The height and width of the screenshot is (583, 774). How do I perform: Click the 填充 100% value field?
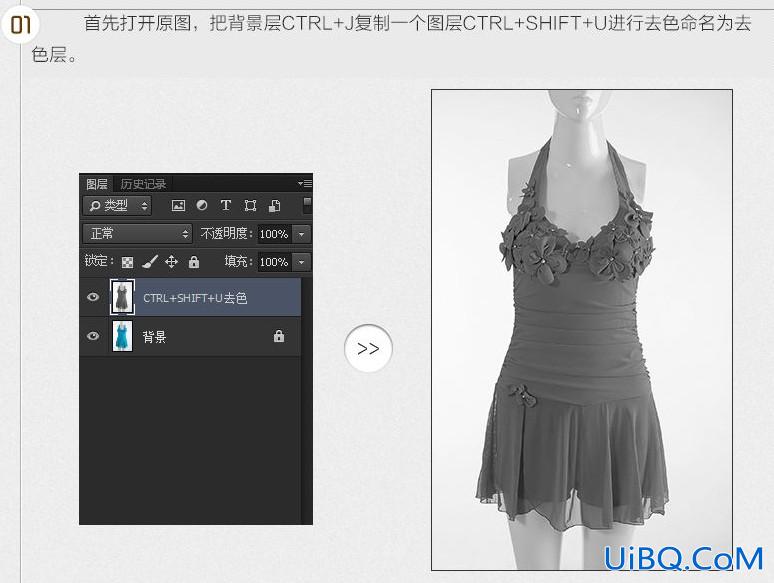[274, 262]
